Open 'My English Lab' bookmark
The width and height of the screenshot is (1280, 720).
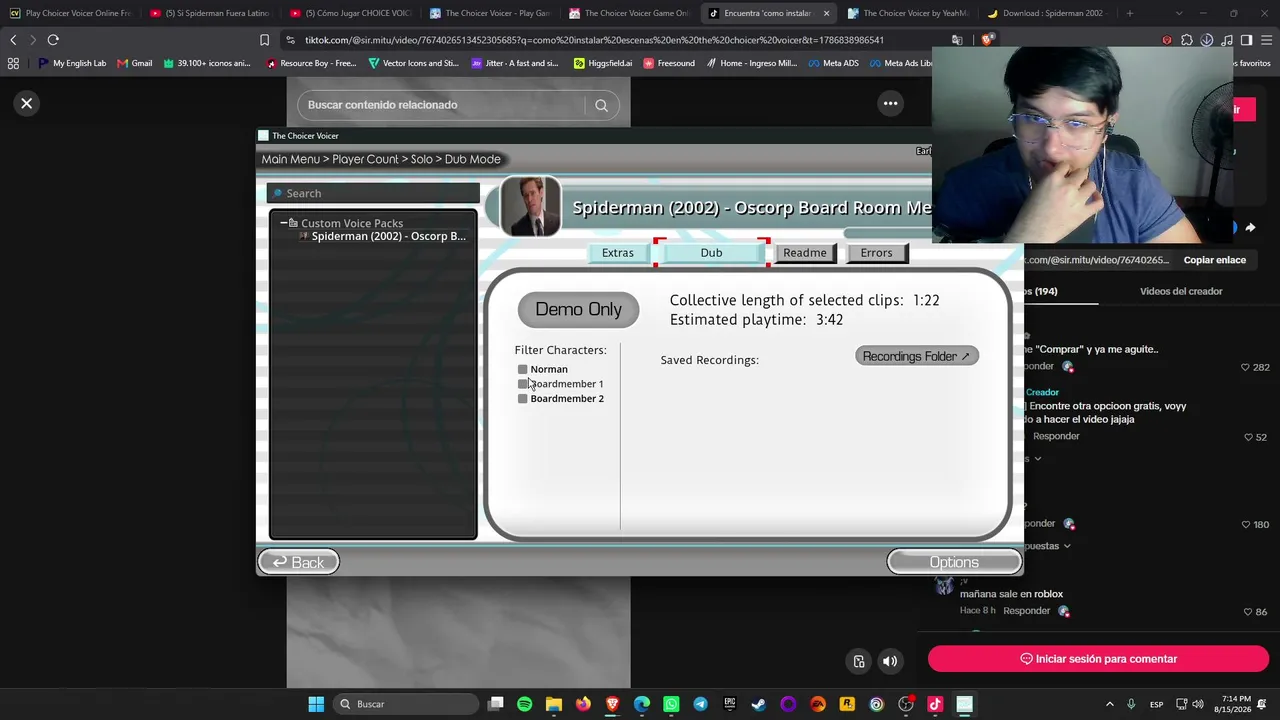(x=72, y=63)
